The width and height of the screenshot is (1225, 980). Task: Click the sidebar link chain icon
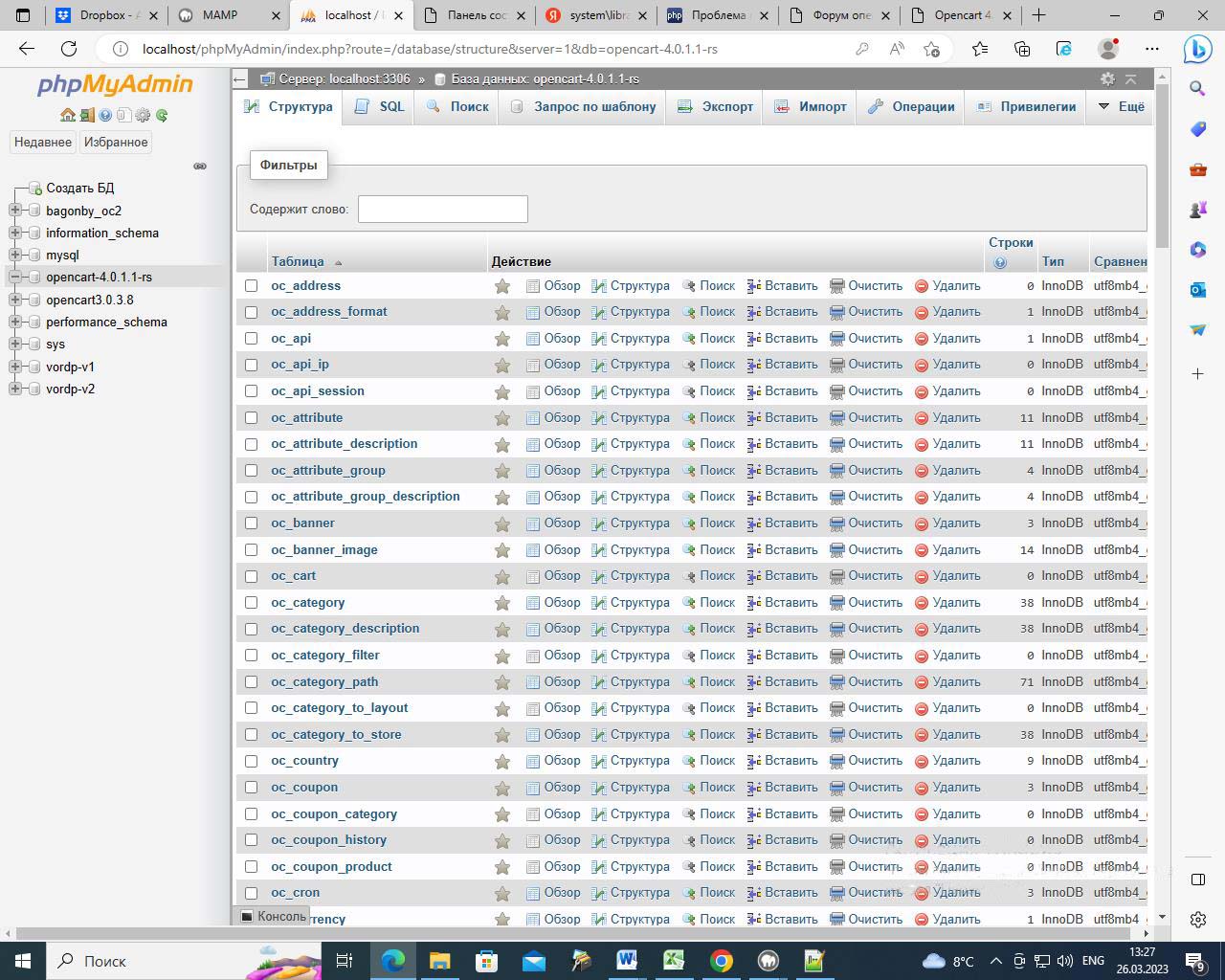click(x=200, y=166)
